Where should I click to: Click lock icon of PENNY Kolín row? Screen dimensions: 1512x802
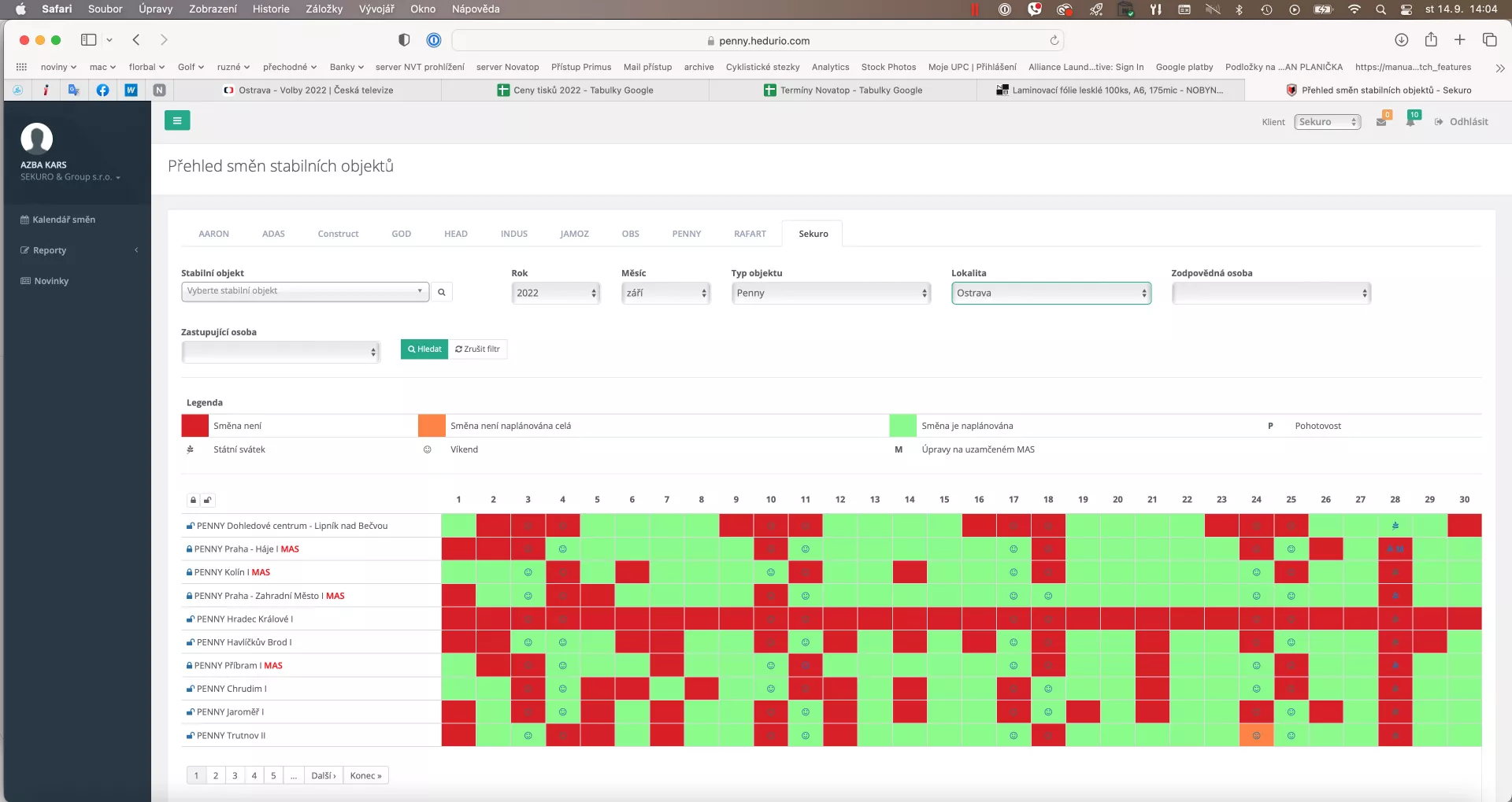pyautogui.click(x=189, y=572)
